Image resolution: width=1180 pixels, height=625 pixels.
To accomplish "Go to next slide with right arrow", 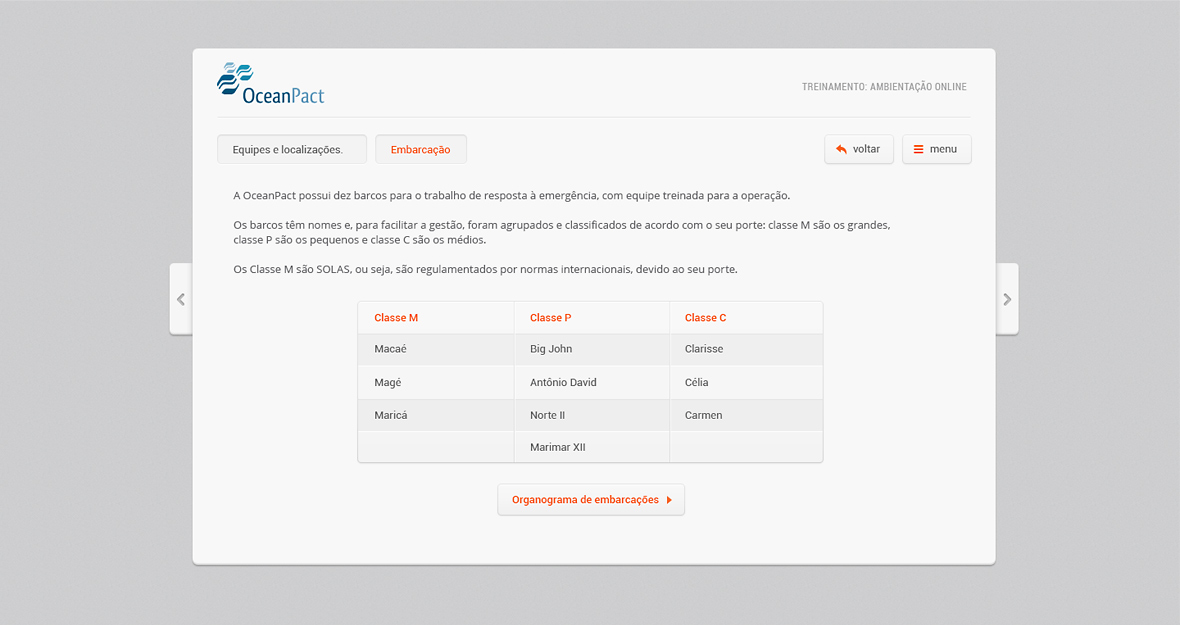I will click(x=1007, y=299).
